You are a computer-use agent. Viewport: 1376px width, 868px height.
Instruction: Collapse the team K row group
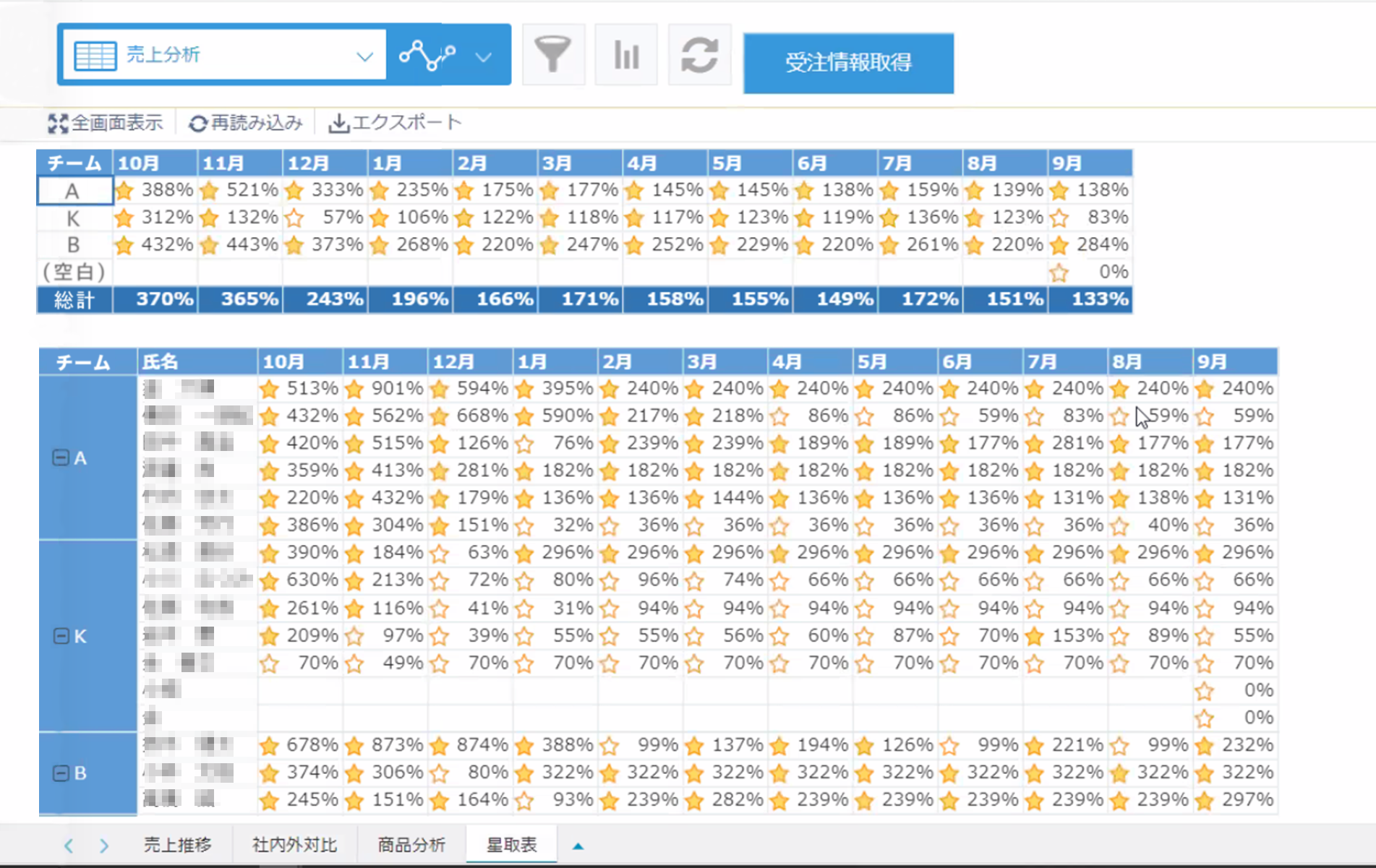61,636
